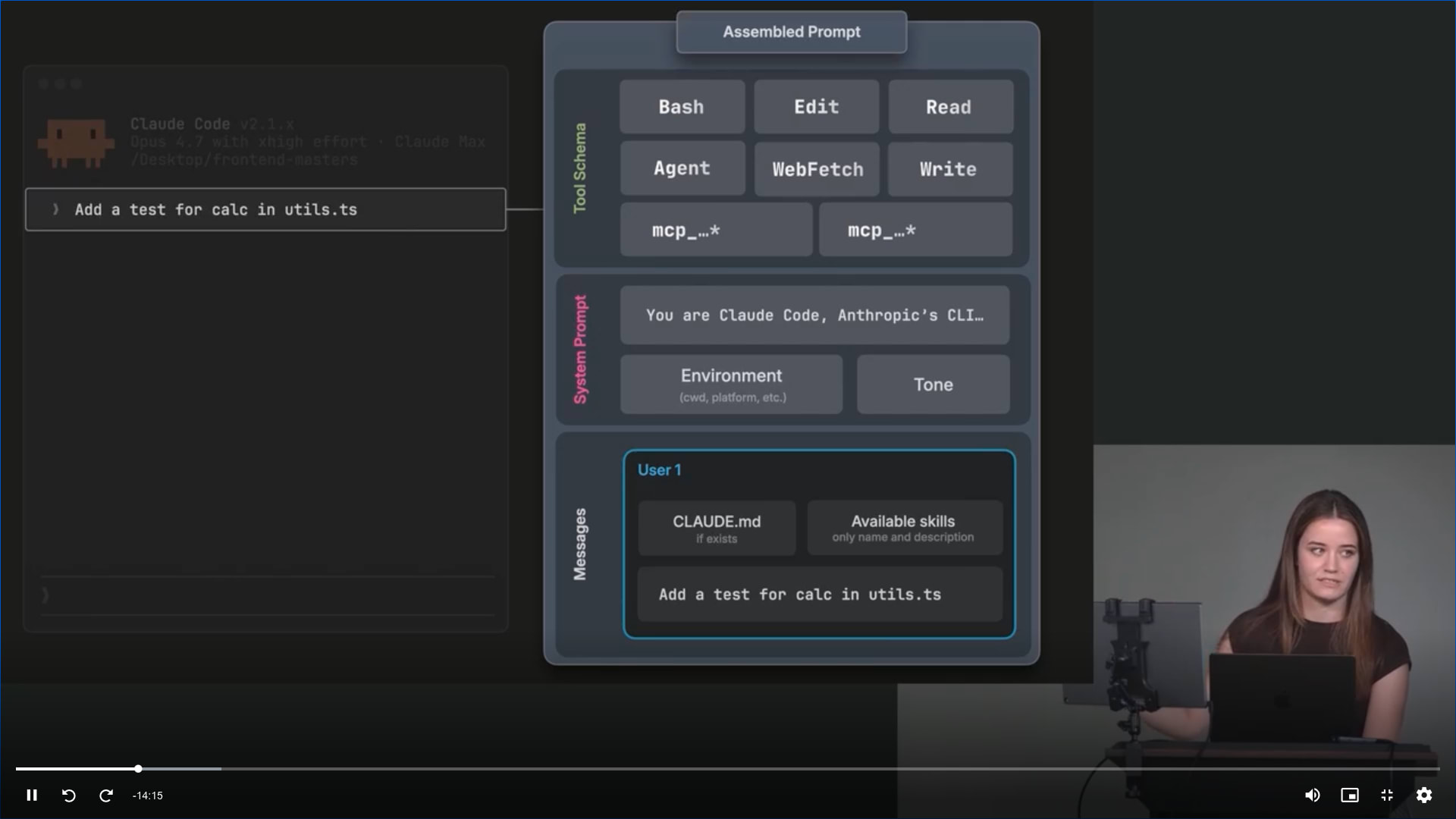Select the Agent tool tile

click(x=682, y=168)
